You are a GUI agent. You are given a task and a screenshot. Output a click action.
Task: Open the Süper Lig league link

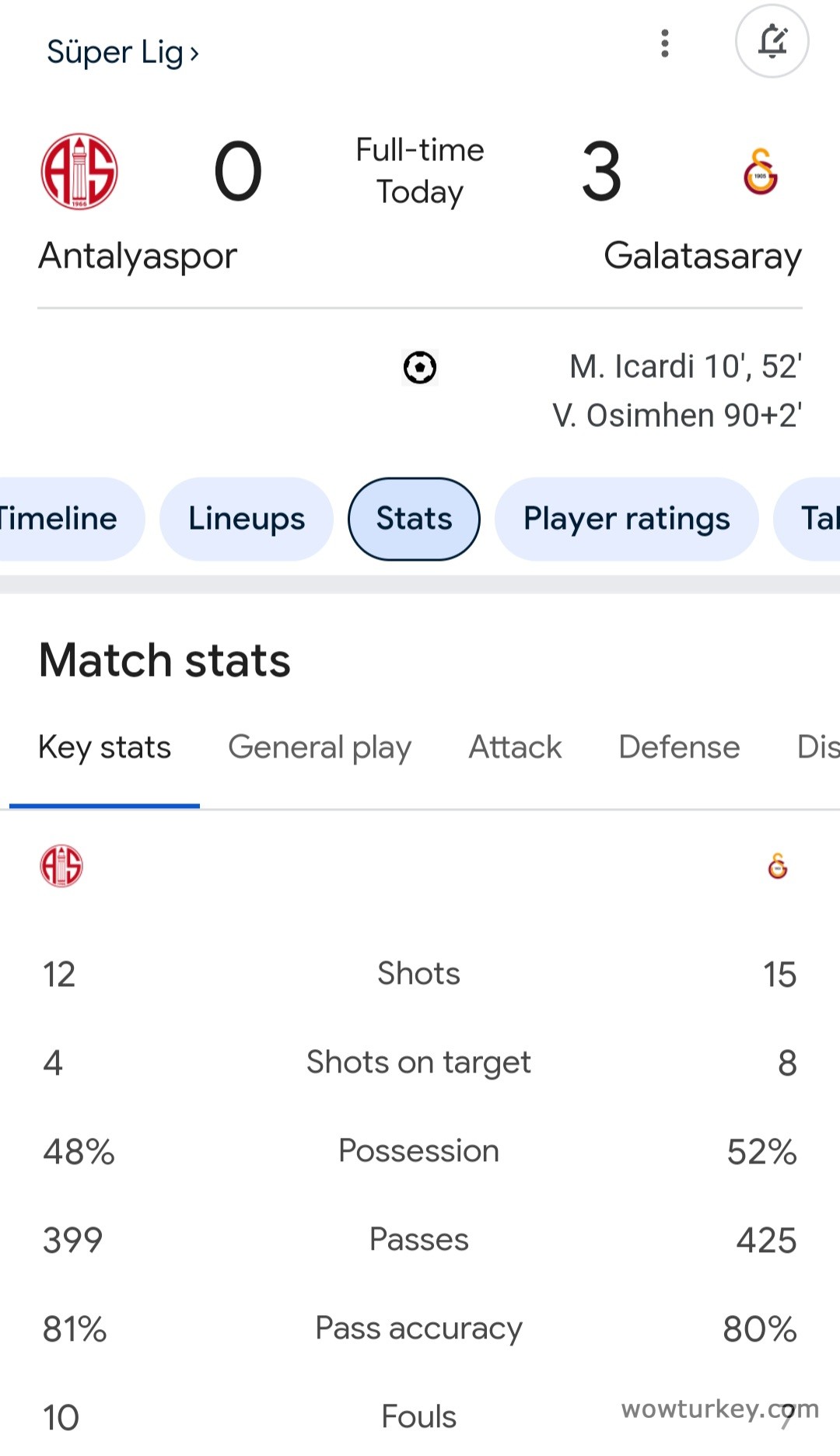[123, 53]
